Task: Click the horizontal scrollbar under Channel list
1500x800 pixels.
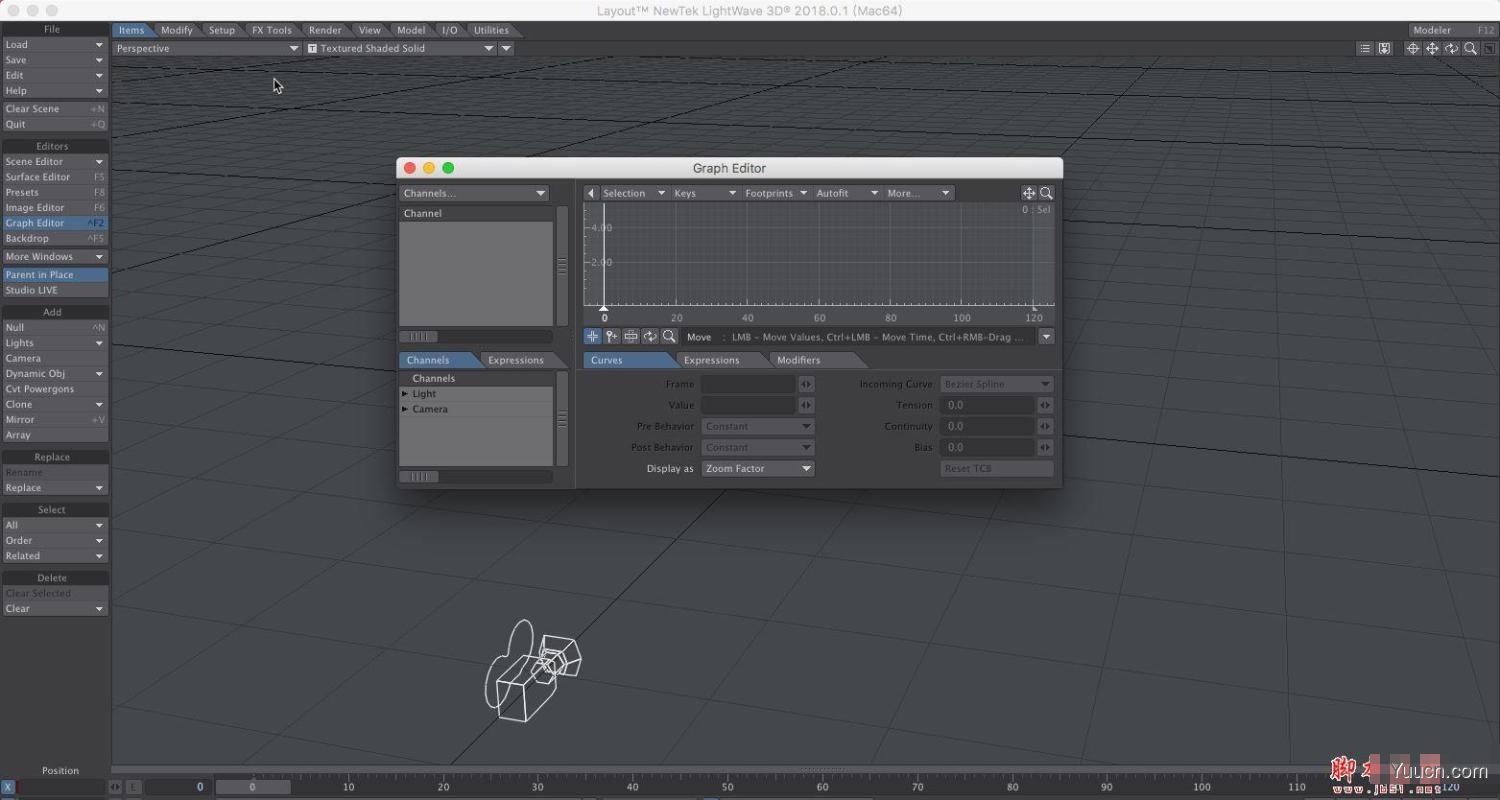Action: (x=476, y=337)
